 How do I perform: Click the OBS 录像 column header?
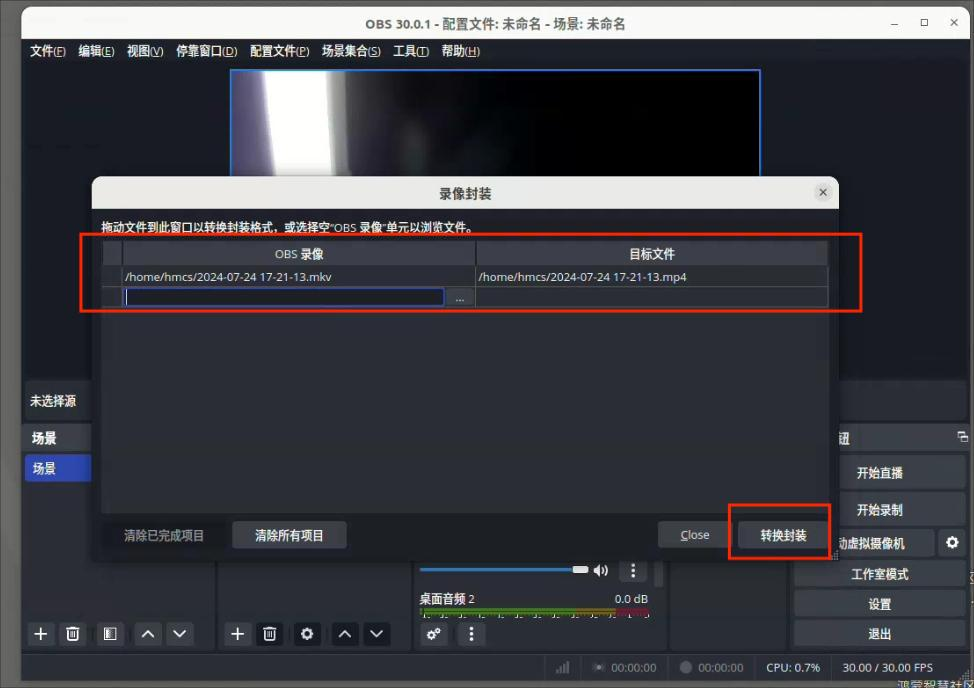(299, 254)
